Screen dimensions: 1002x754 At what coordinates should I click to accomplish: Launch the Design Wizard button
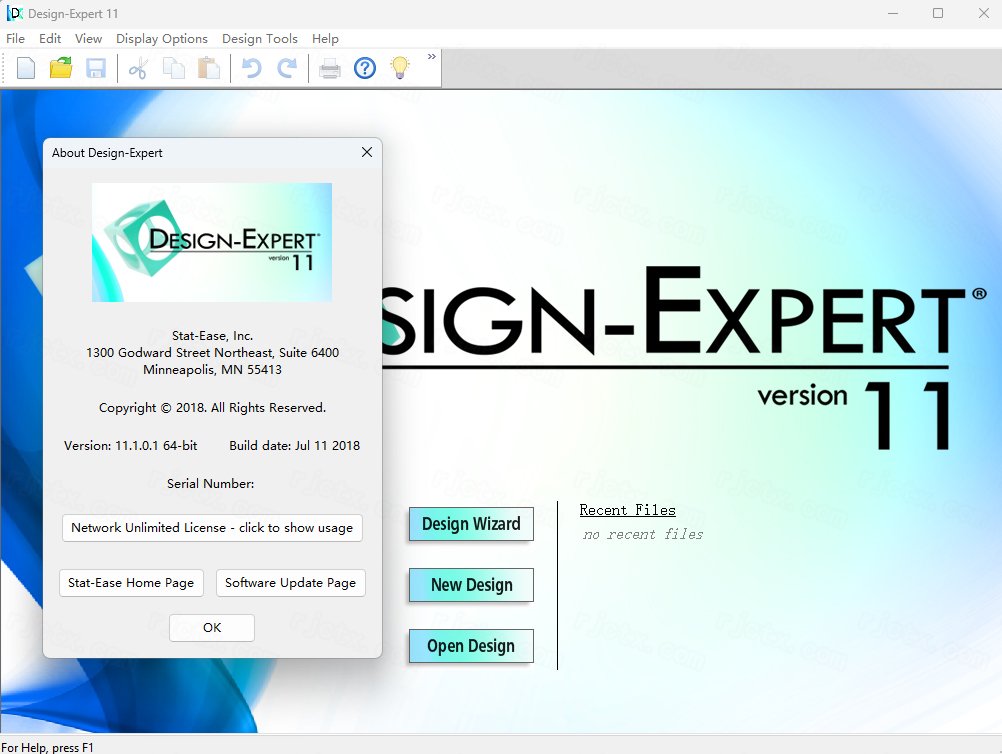(x=471, y=524)
